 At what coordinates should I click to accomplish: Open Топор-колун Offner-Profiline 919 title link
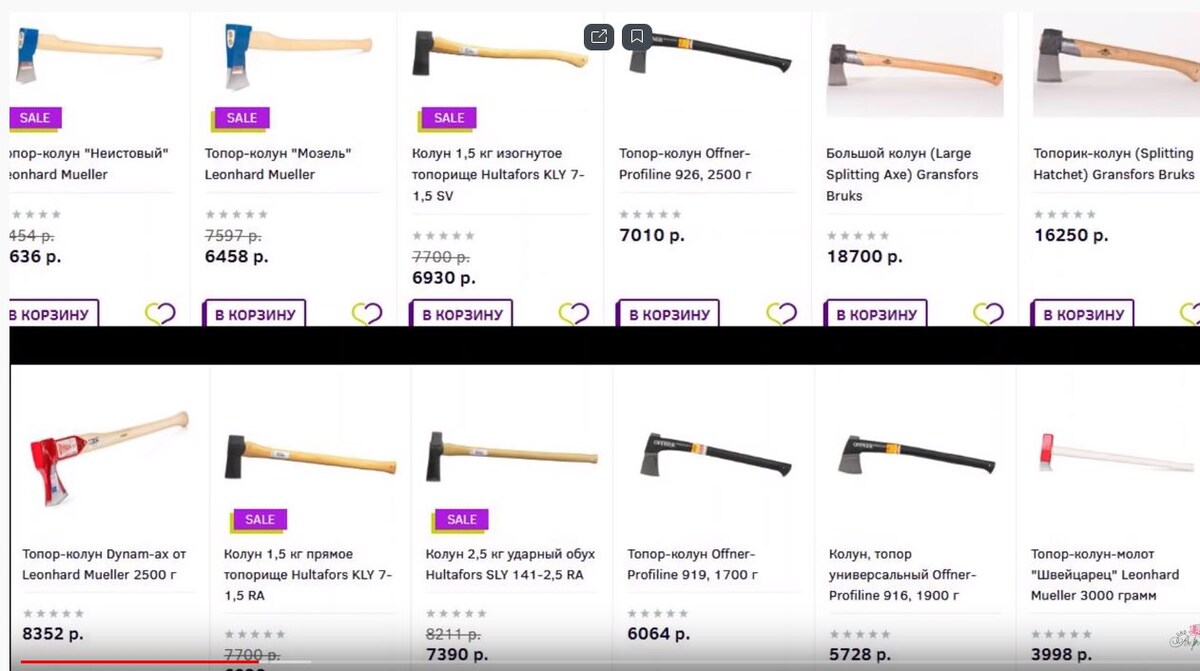coord(693,564)
